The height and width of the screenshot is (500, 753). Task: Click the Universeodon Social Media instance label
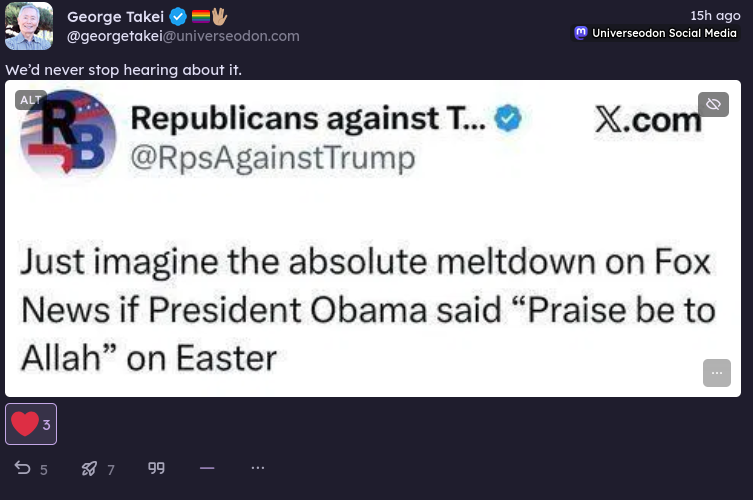pyautogui.click(x=664, y=33)
